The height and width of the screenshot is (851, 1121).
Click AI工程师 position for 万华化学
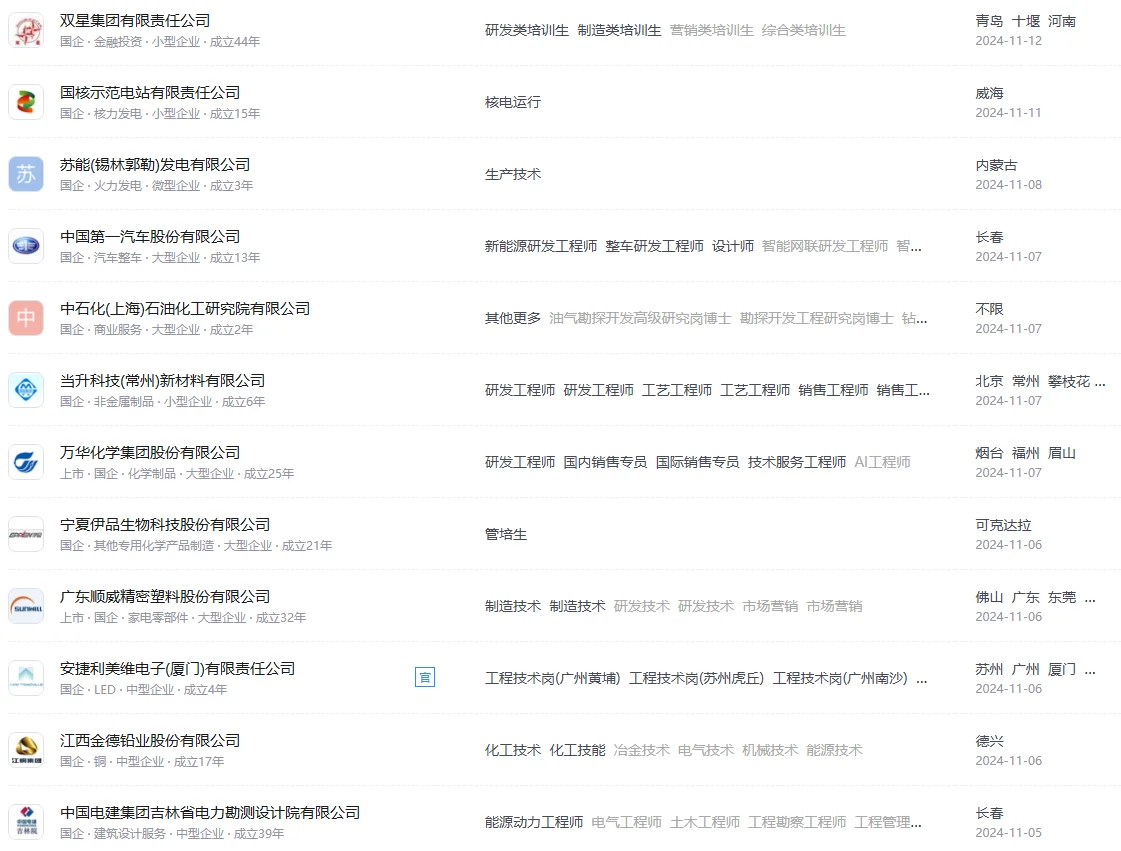(882, 462)
